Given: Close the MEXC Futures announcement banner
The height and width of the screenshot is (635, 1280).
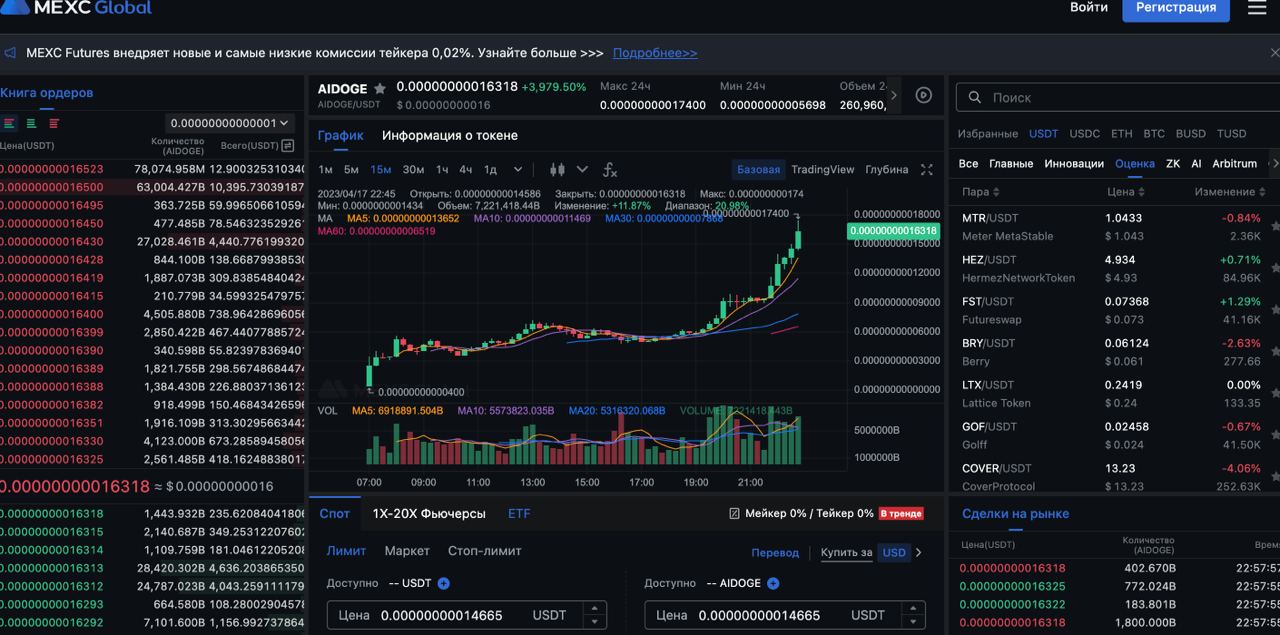Looking at the screenshot, I should tap(1274, 53).
